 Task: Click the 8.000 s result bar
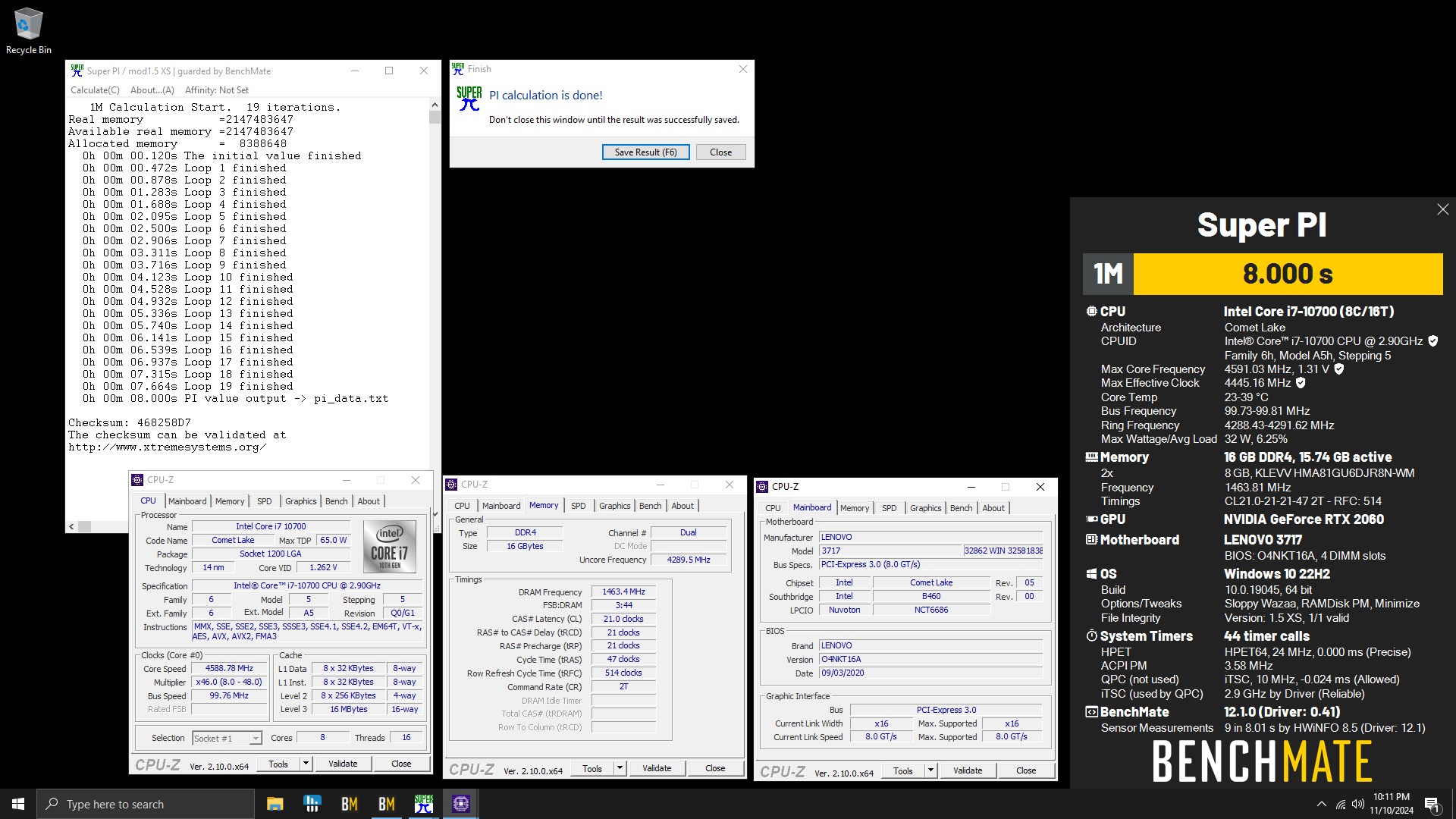[x=1288, y=274]
